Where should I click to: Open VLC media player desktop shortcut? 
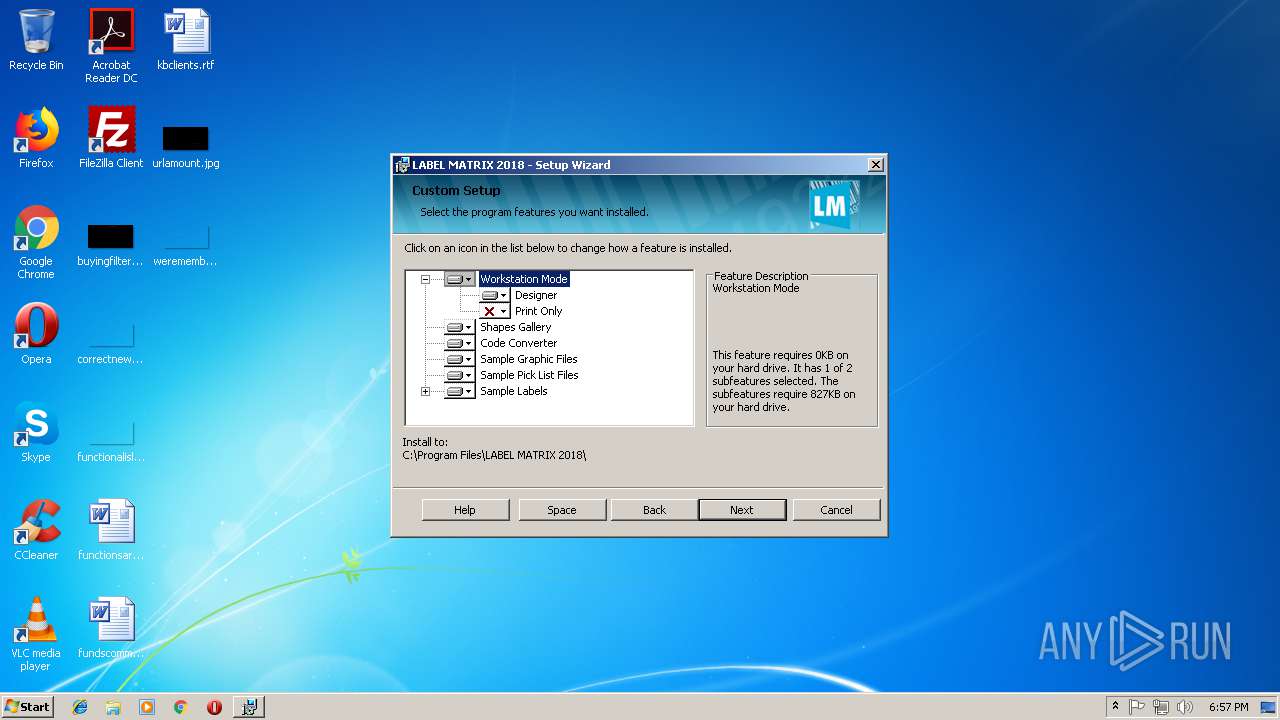(36, 634)
